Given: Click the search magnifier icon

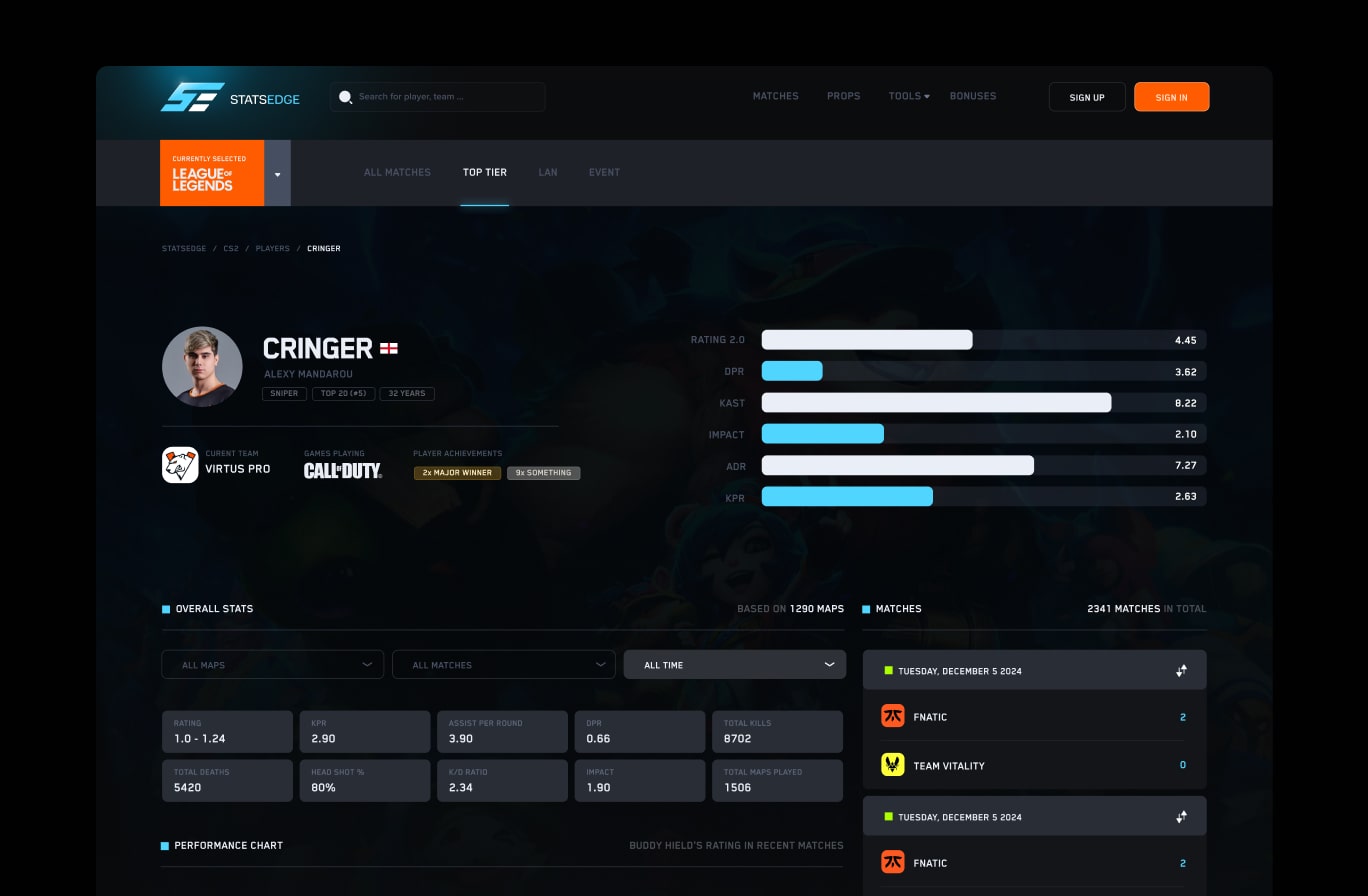Looking at the screenshot, I should click(x=346, y=96).
